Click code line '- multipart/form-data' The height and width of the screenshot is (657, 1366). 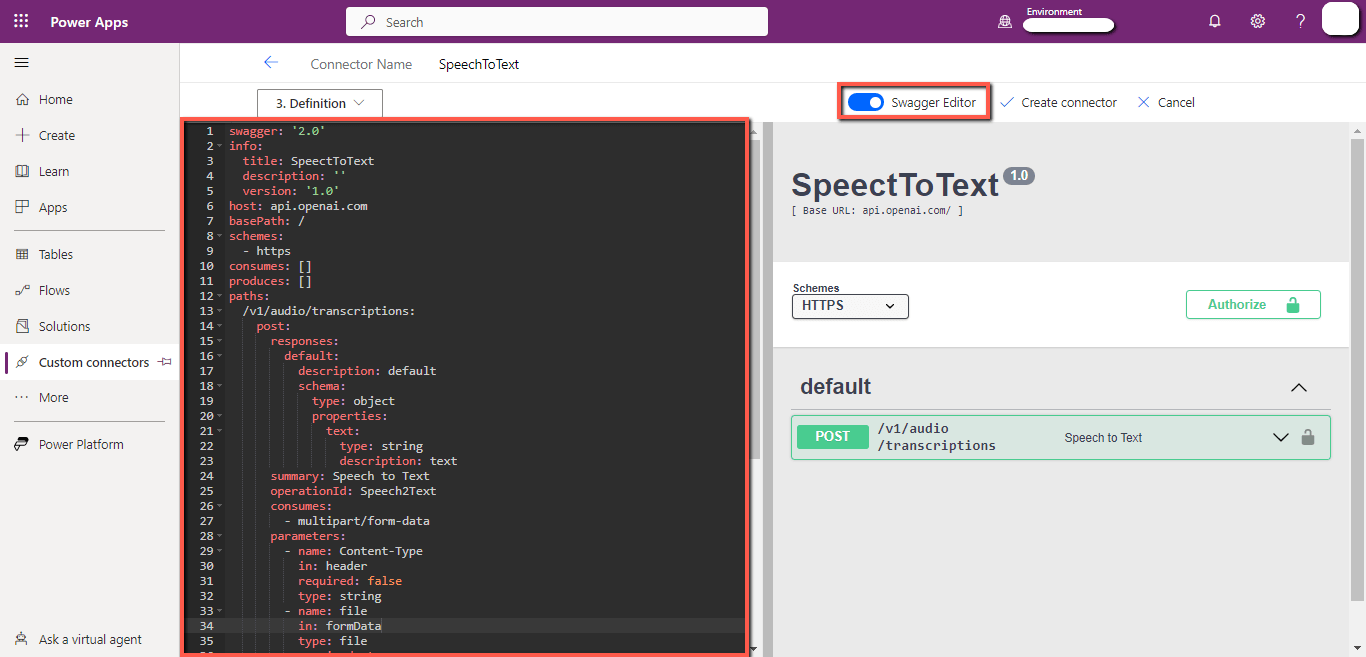click(357, 521)
